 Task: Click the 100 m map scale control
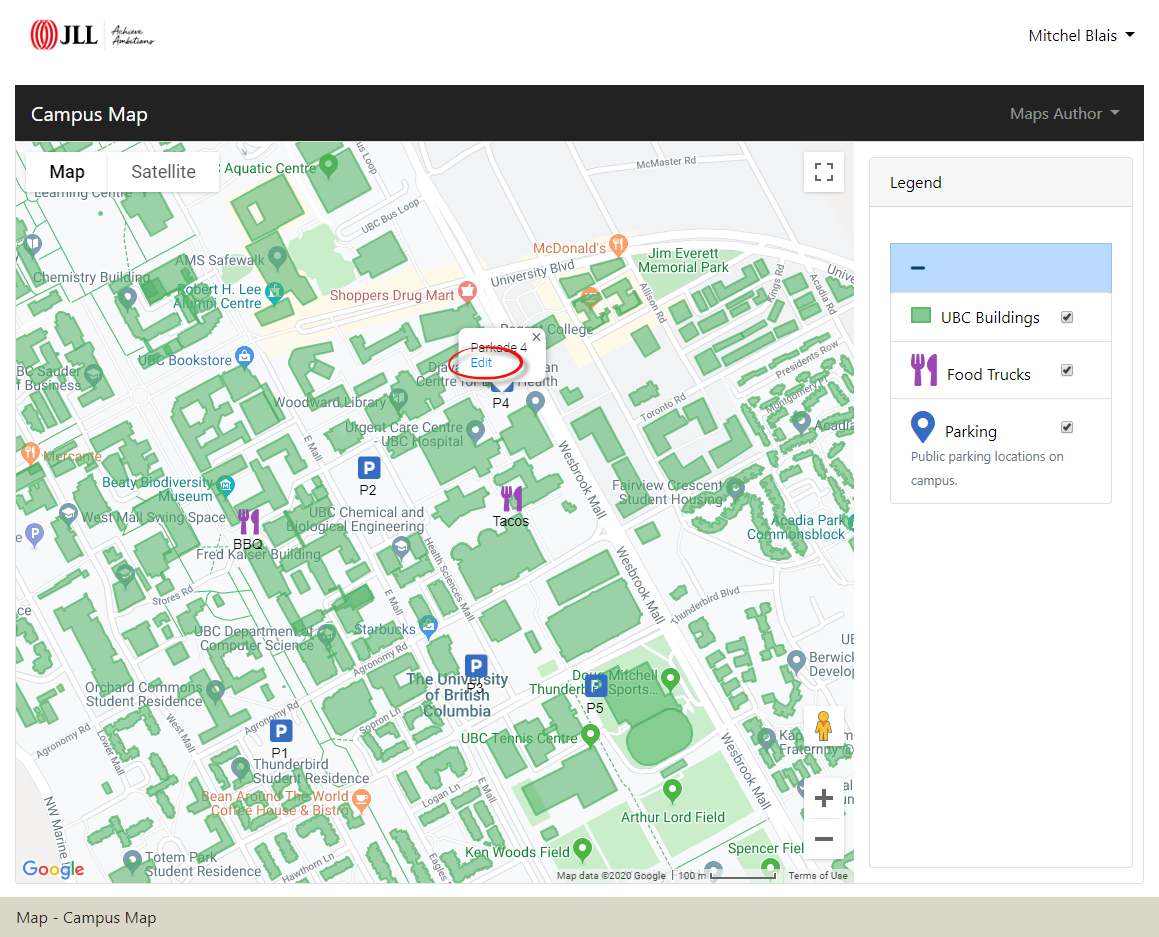[x=727, y=876]
